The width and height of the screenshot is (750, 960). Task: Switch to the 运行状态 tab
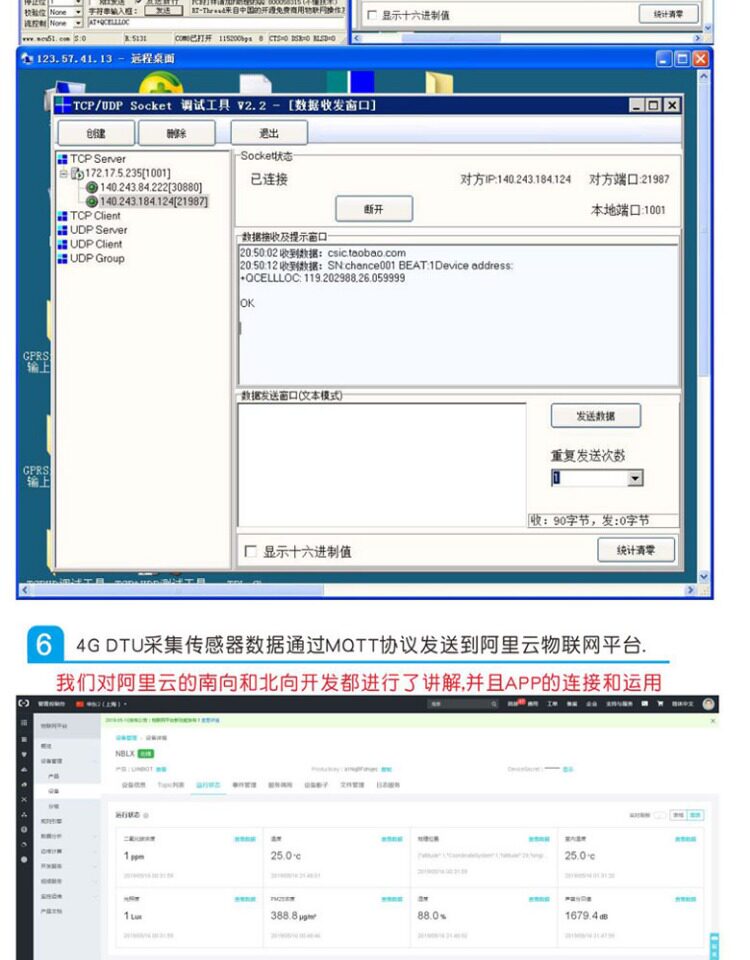pyautogui.click(x=208, y=785)
